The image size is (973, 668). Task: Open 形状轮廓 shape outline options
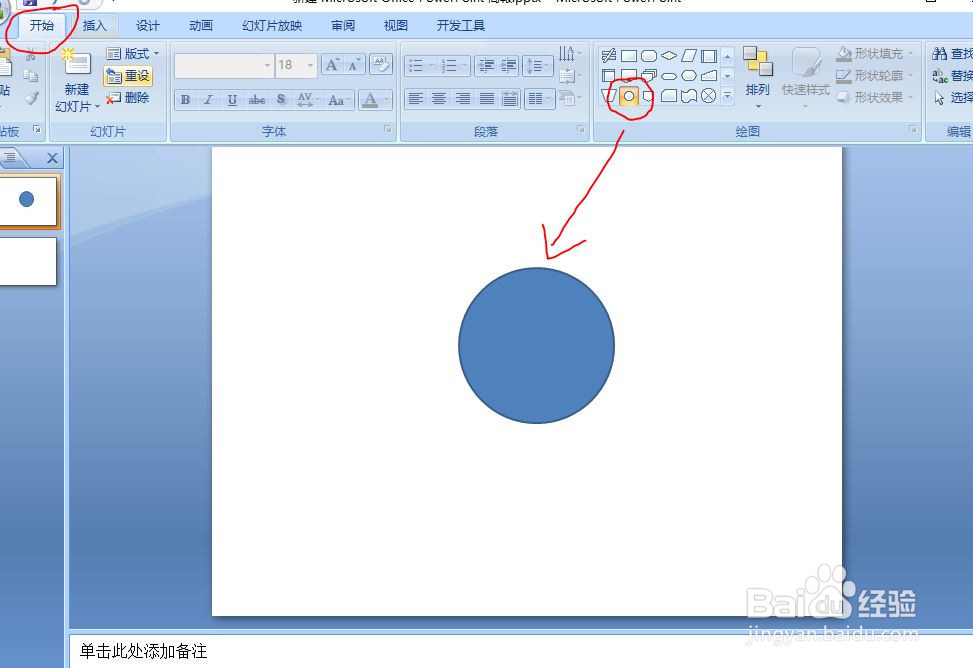(875, 76)
